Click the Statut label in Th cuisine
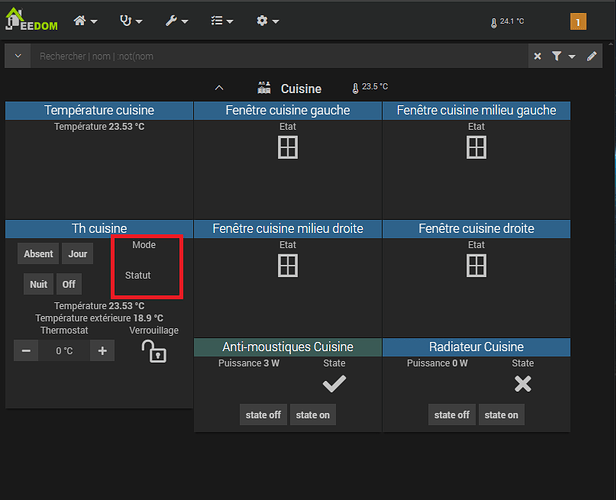616x500 pixels. (138, 275)
